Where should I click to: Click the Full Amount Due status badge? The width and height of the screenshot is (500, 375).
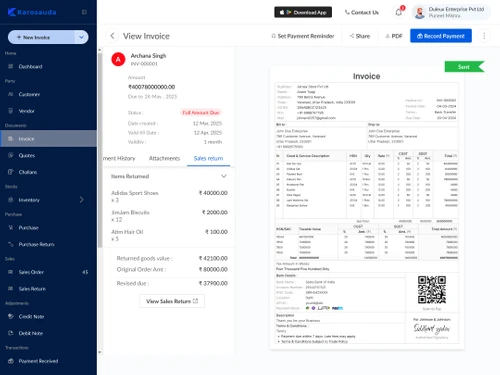pos(201,113)
